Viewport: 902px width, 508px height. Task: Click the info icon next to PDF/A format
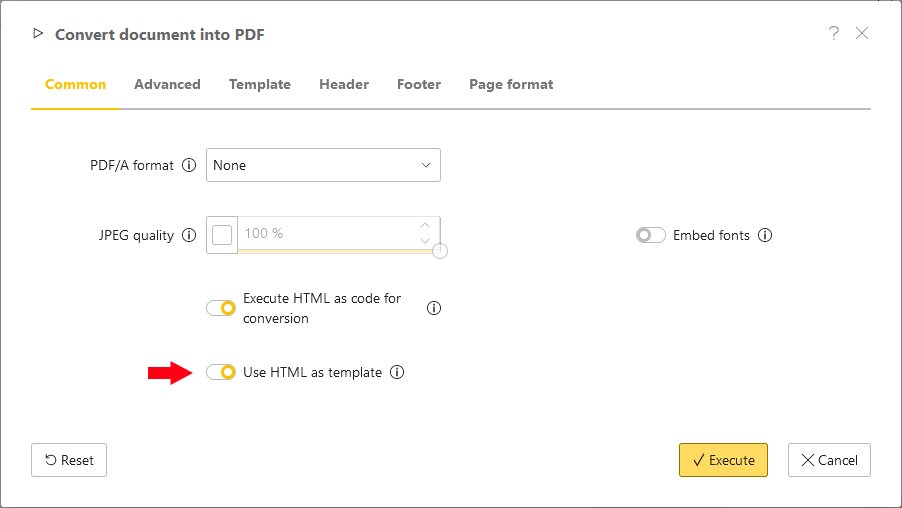click(189, 166)
